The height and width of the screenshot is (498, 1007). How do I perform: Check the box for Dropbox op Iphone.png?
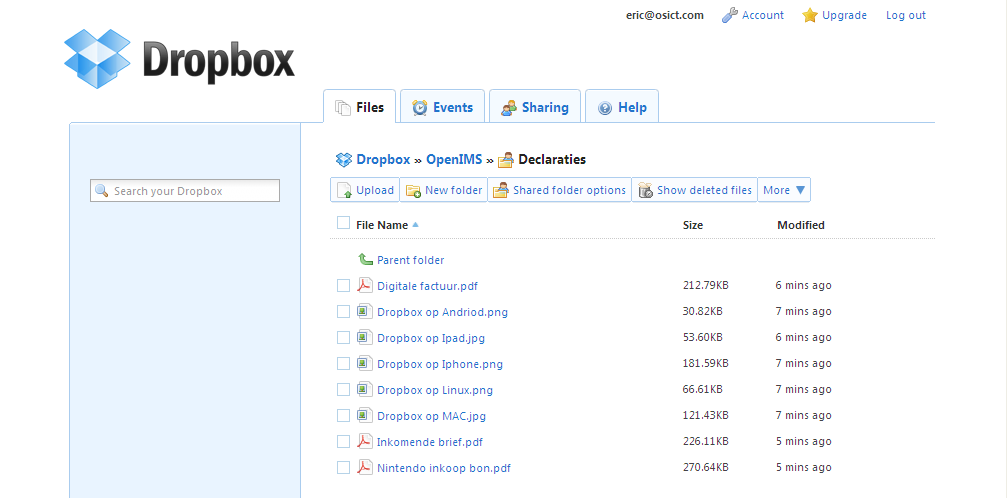[344, 364]
